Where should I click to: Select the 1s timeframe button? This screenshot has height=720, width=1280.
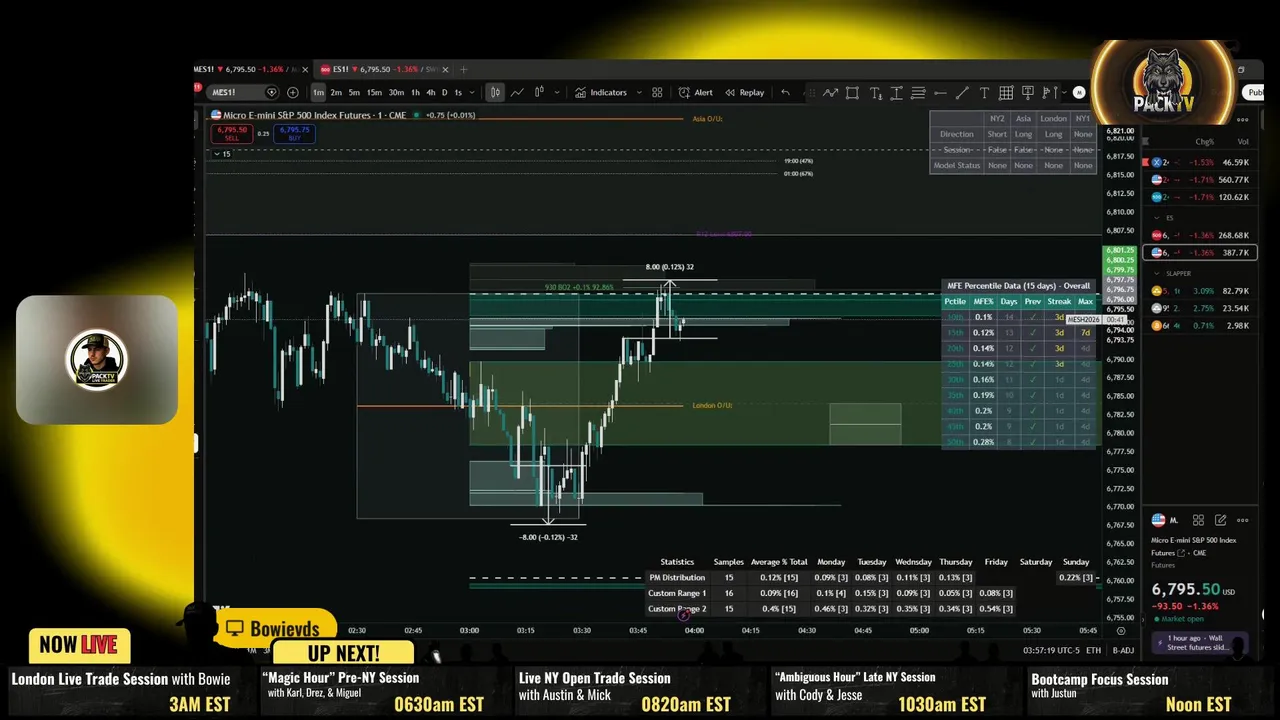click(458, 92)
